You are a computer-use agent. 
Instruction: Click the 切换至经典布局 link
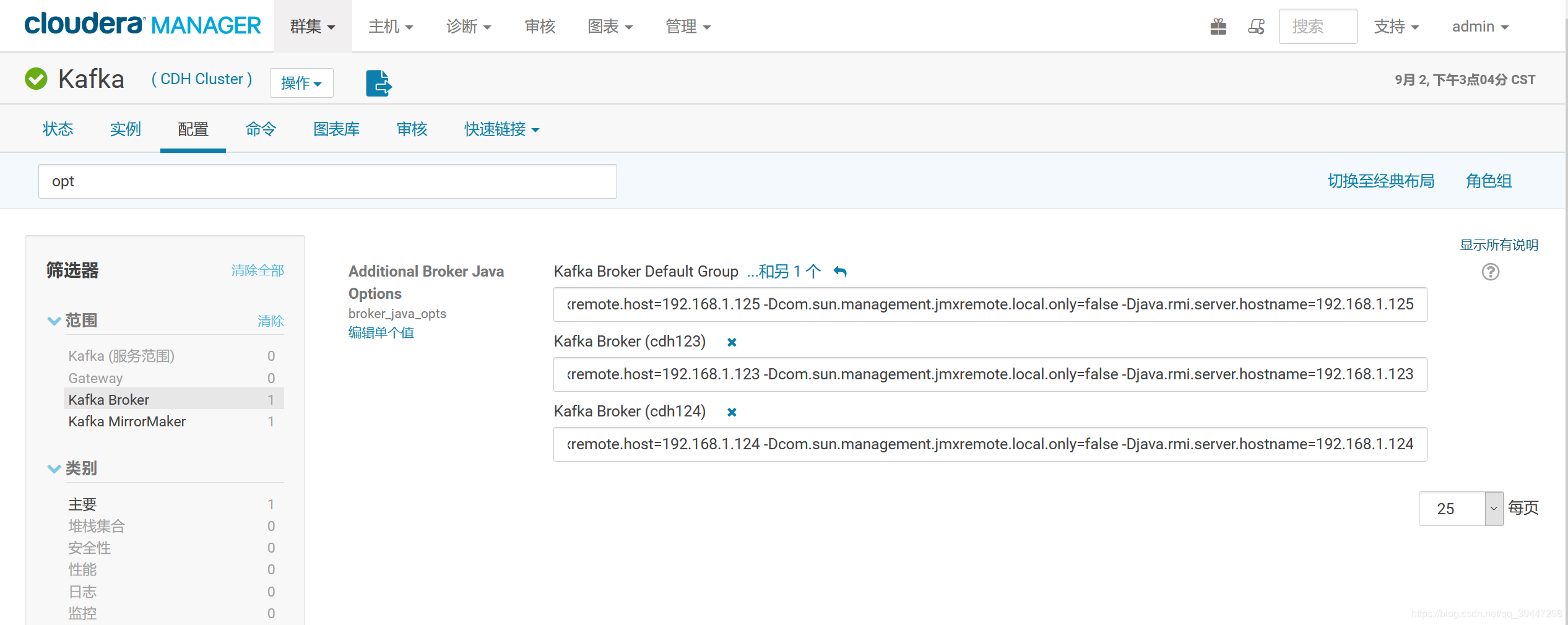click(x=1381, y=181)
